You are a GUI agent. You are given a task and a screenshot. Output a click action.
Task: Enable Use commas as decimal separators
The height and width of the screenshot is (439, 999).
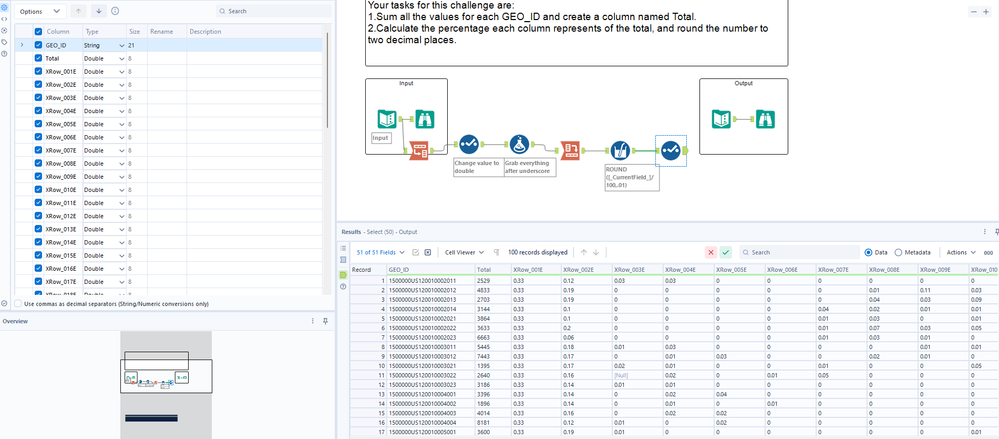click(18, 304)
